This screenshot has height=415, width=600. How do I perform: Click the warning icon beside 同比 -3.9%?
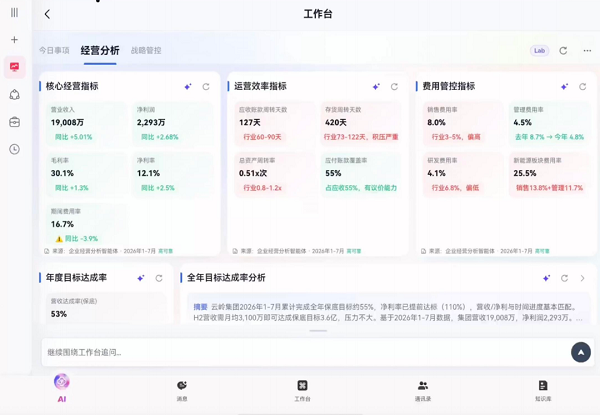tap(59, 239)
